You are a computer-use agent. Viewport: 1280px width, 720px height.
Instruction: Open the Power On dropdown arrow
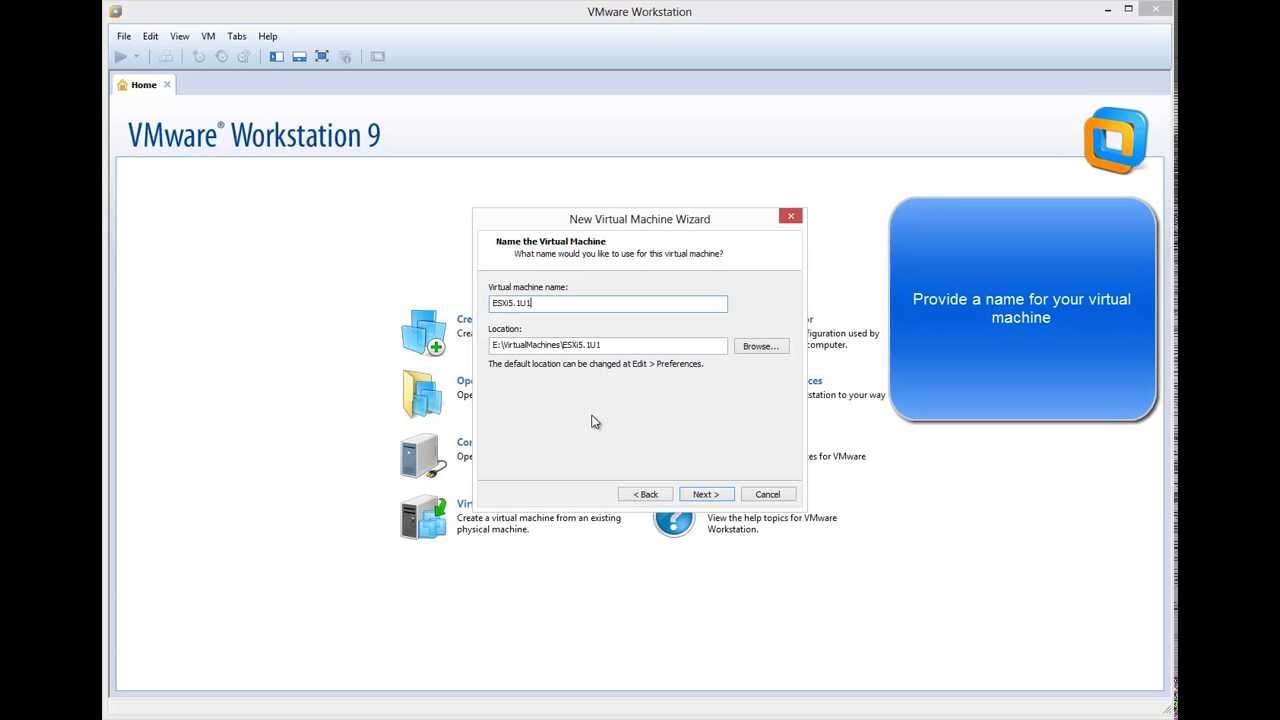click(x=135, y=56)
